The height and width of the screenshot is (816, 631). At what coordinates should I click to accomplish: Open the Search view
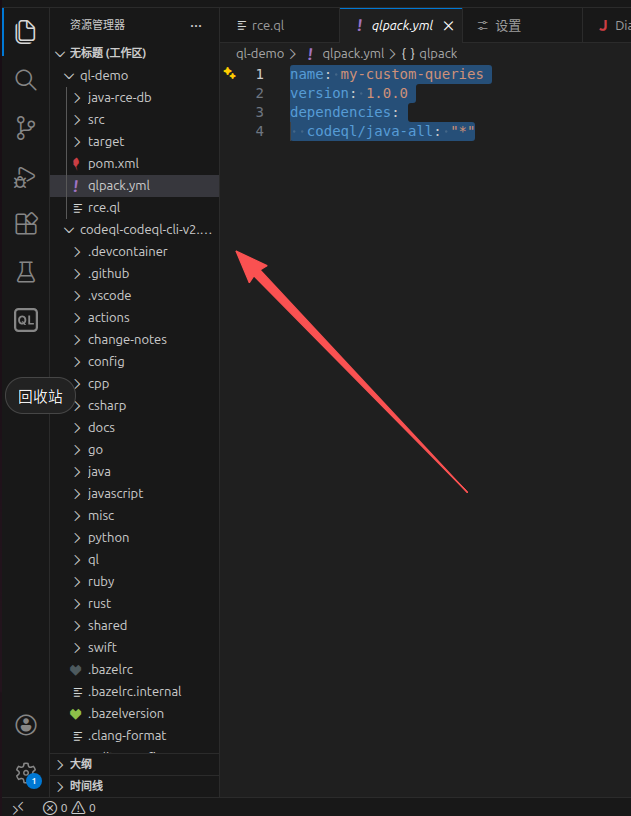pyautogui.click(x=26, y=80)
